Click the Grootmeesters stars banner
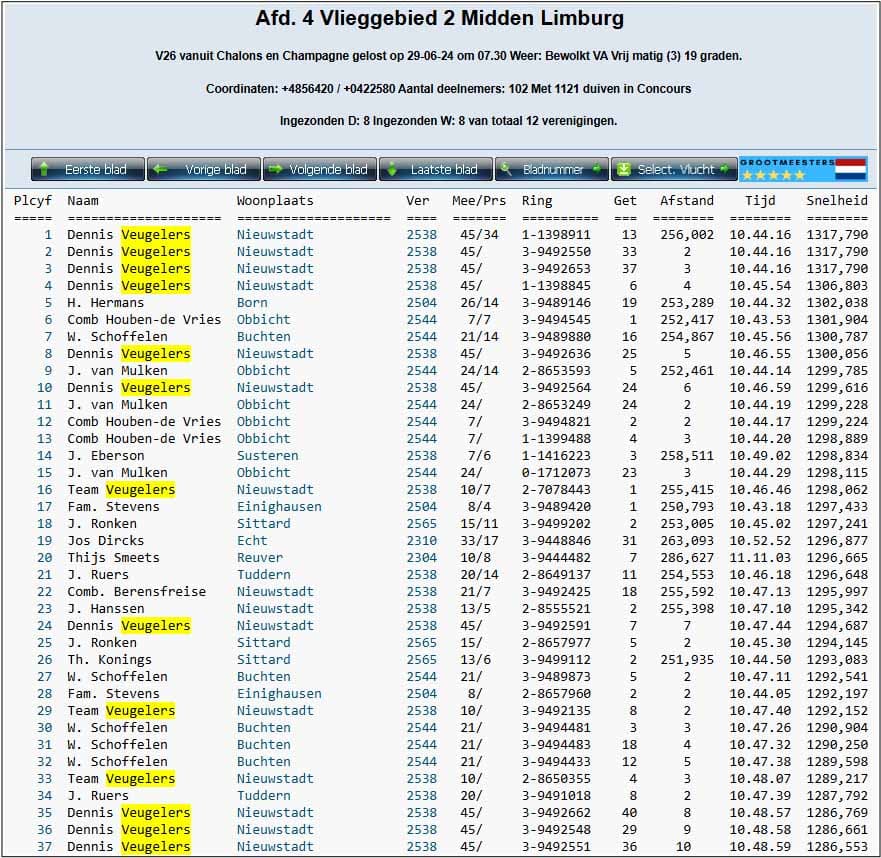This screenshot has width=881, height=858. pos(786,169)
